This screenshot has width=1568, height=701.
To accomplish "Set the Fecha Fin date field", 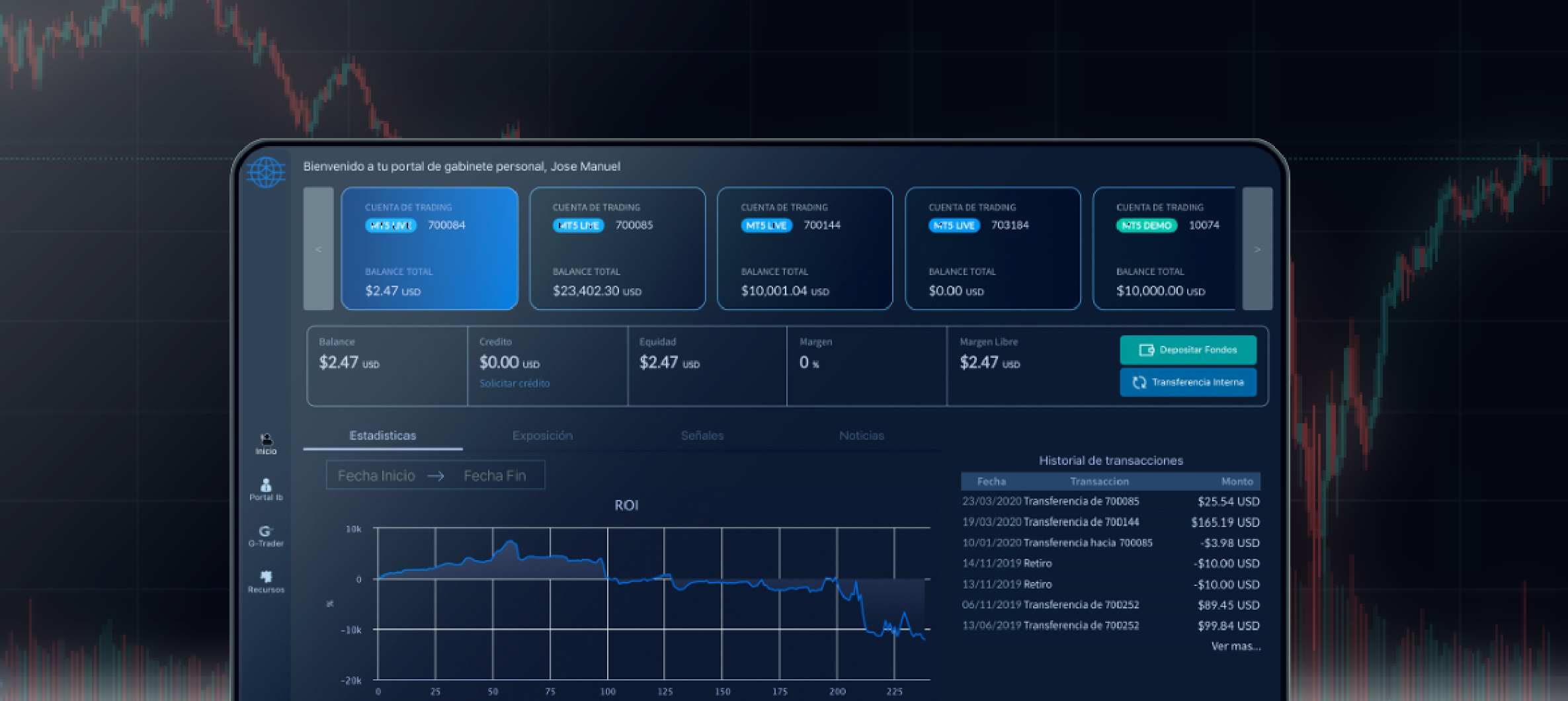I will [495, 475].
